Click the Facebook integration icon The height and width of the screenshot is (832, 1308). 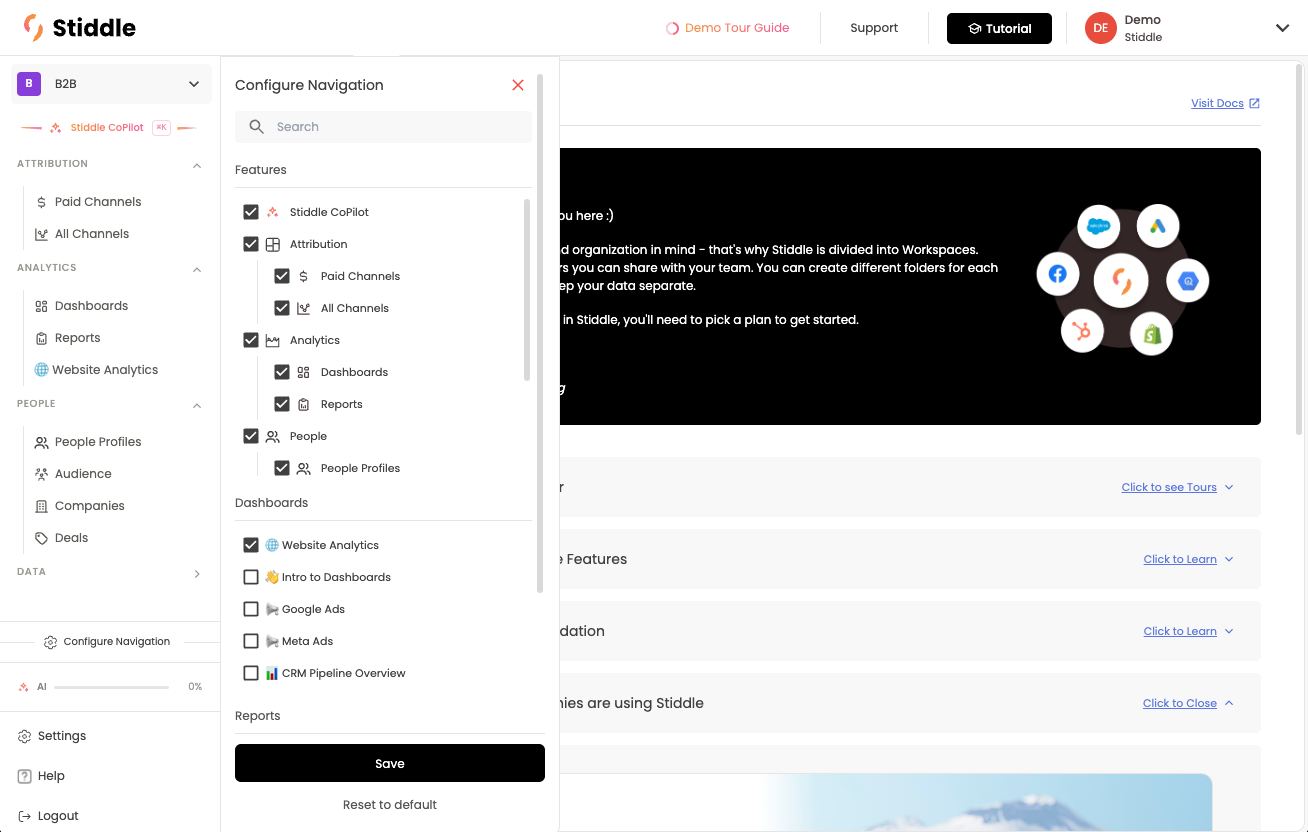coord(1057,274)
